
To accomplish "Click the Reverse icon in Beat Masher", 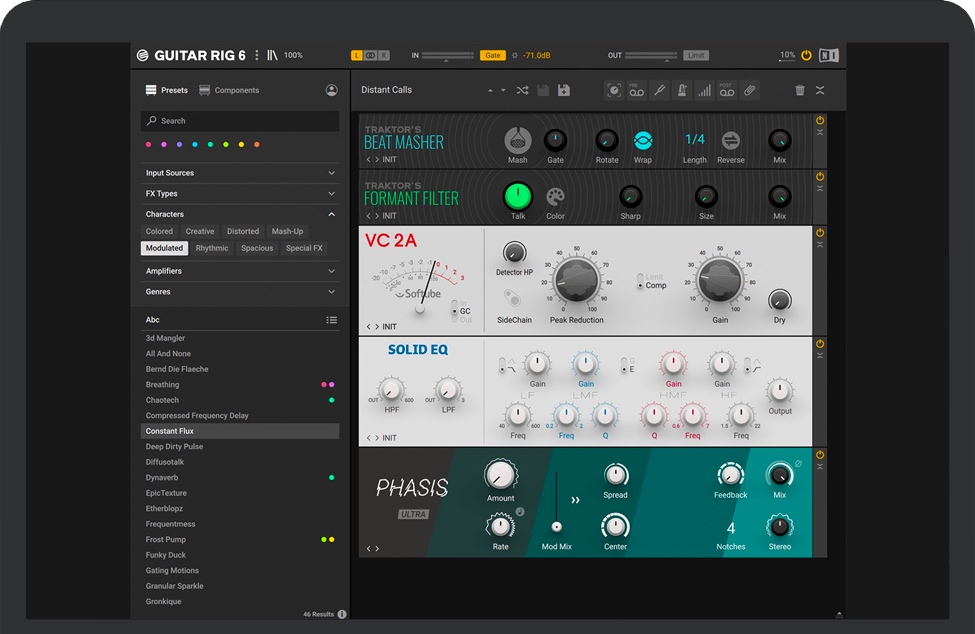I will [730, 140].
